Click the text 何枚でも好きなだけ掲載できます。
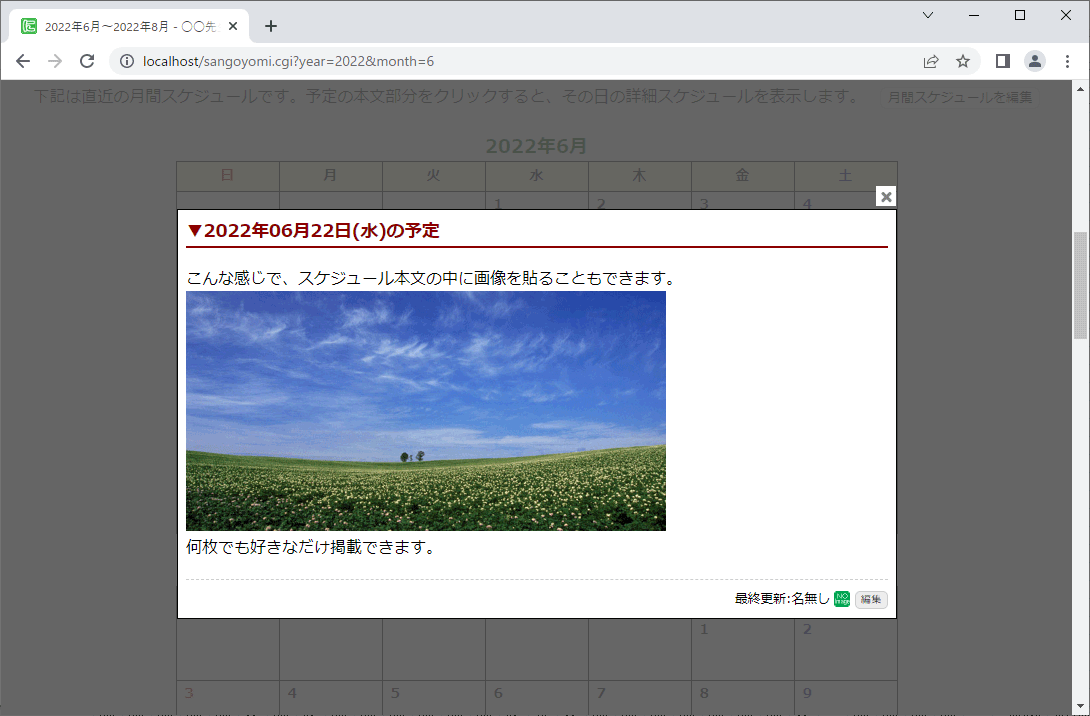This screenshot has height=716, width=1090. (311, 547)
